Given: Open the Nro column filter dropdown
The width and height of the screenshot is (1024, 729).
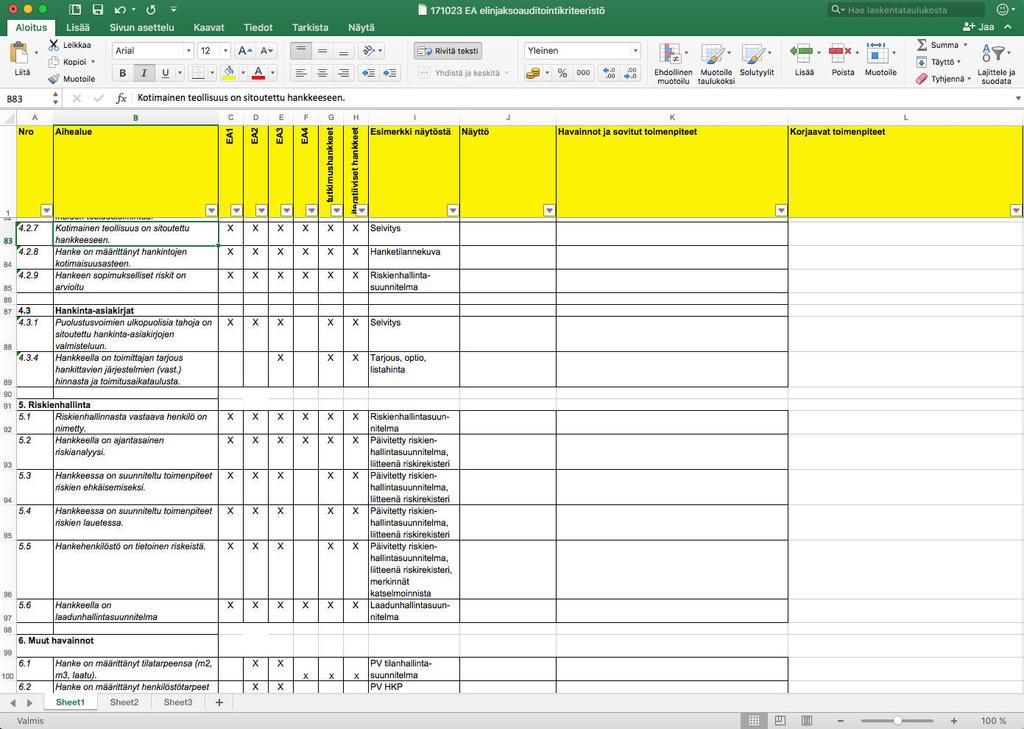Looking at the screenshot, I should click(x=46, y=210).
